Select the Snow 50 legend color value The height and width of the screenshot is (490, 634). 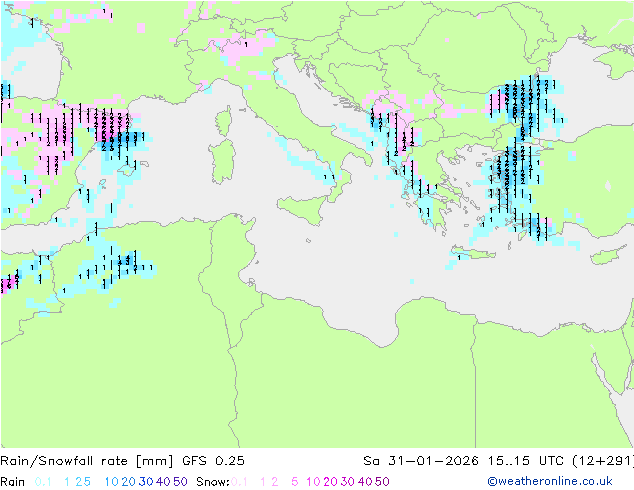[x=382, y=482]
